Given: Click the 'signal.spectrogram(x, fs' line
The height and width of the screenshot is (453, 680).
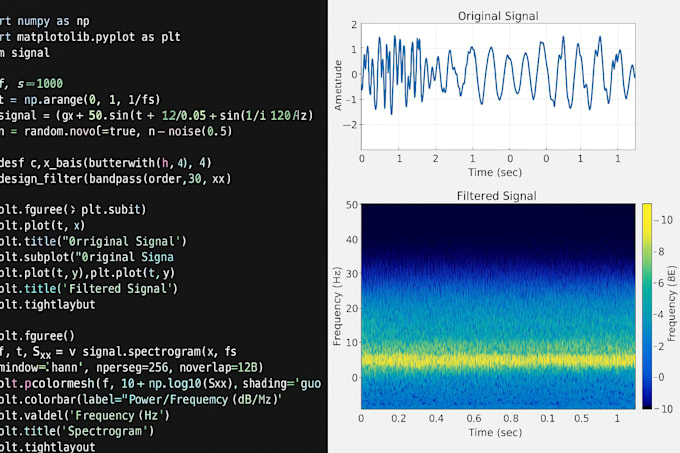Looking at the screenshot, I should (x=118, y=352).
